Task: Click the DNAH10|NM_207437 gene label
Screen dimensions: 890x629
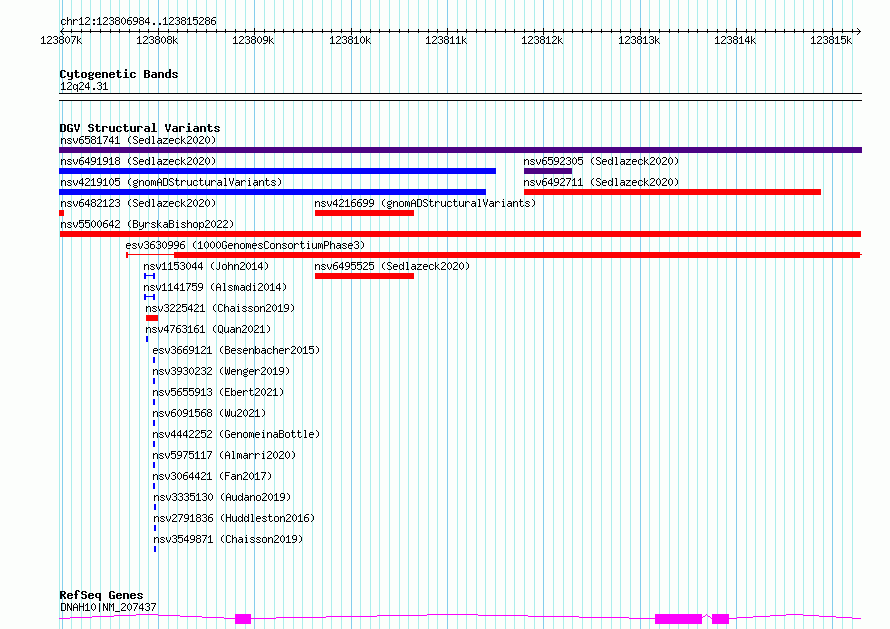Action: (108, 607)
